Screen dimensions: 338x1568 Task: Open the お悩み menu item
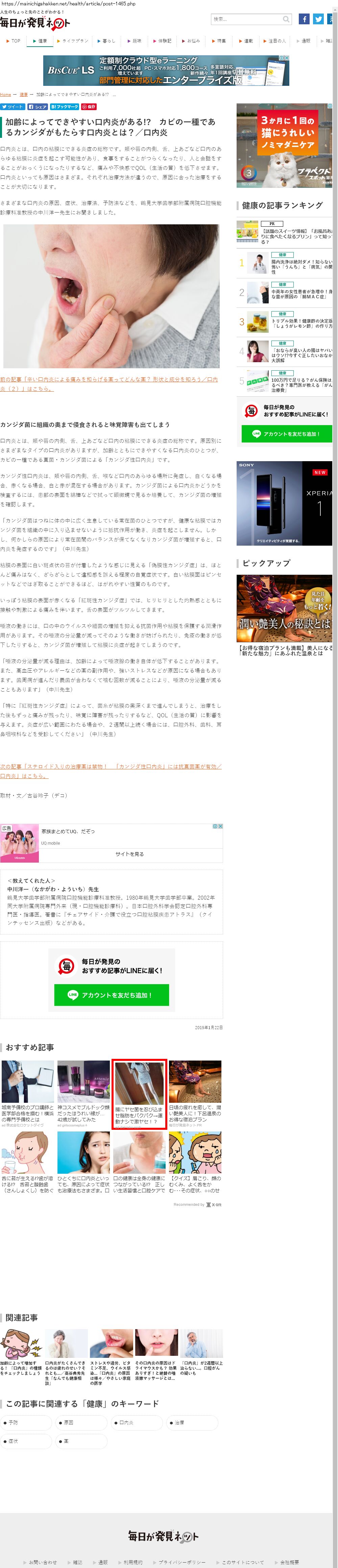coord(191,41)
